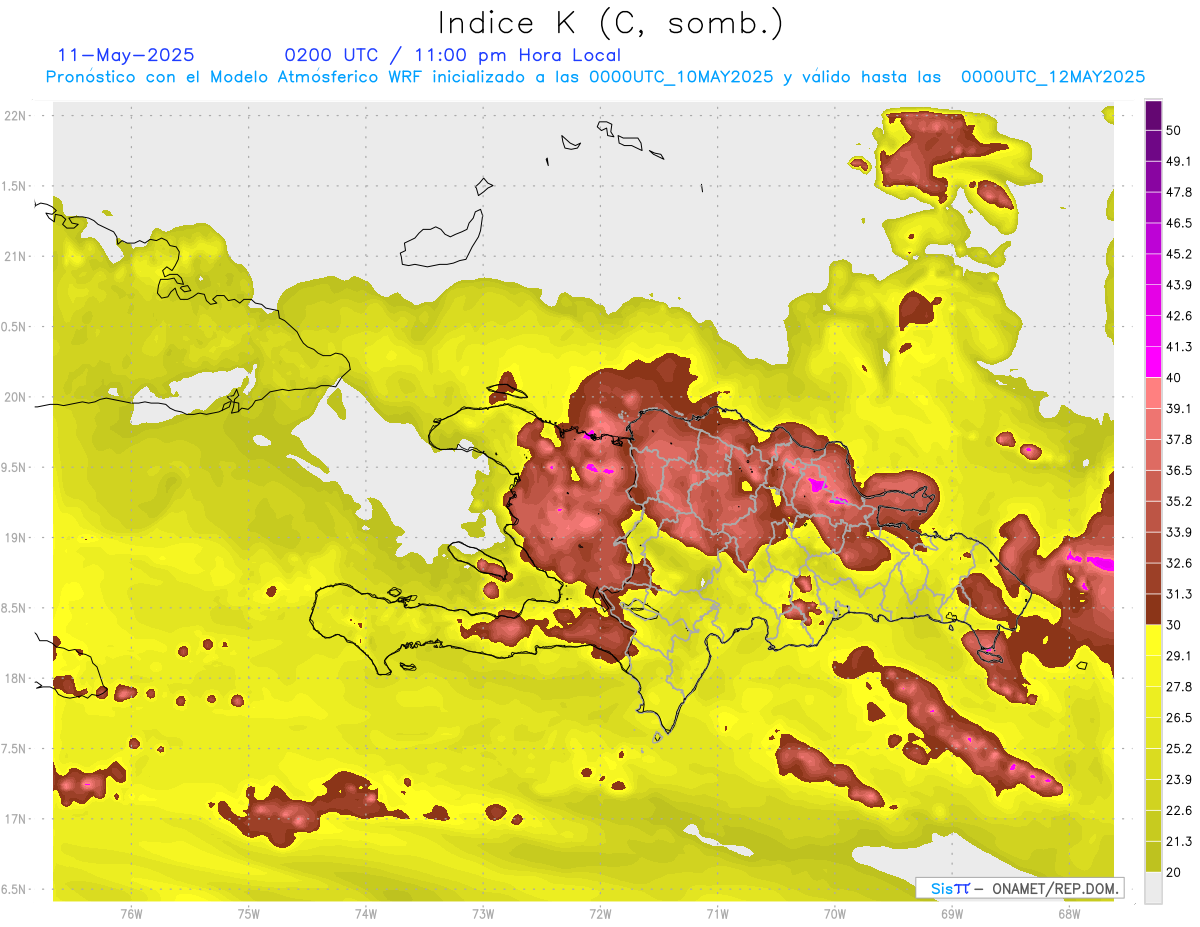This screenshot has height=927, width=1200.
Task: Click the "Sistt – ONAMET/REP.DOM." credit box
Action: pos(1020,888)
